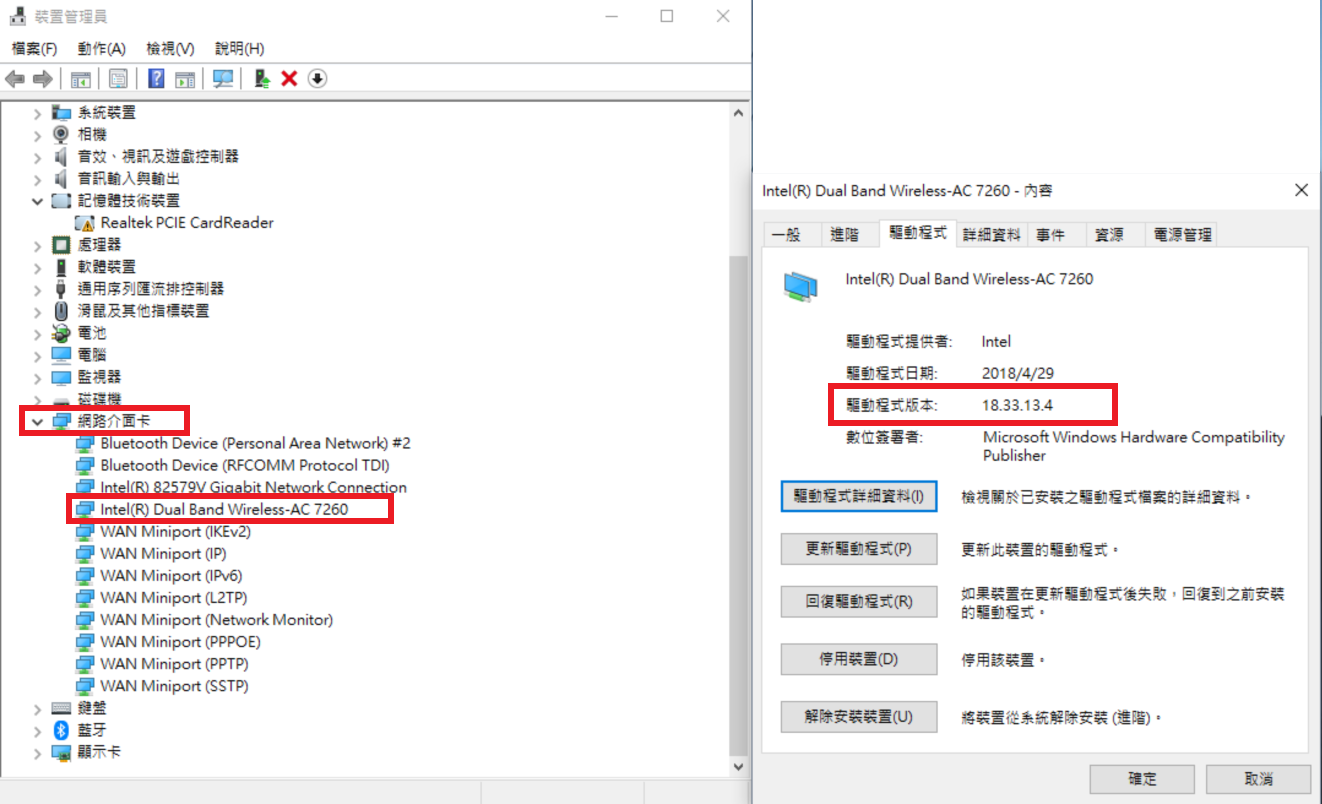Click the 相機 camera category icon
This screenshot has width=1322, height=804.
61,134
